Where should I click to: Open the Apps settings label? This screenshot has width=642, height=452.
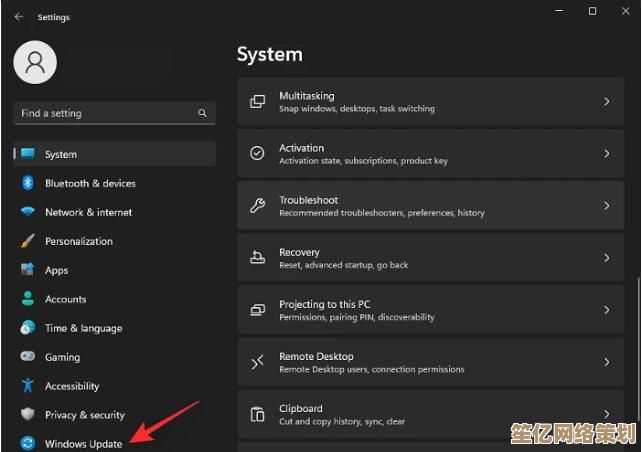(57, 271)
